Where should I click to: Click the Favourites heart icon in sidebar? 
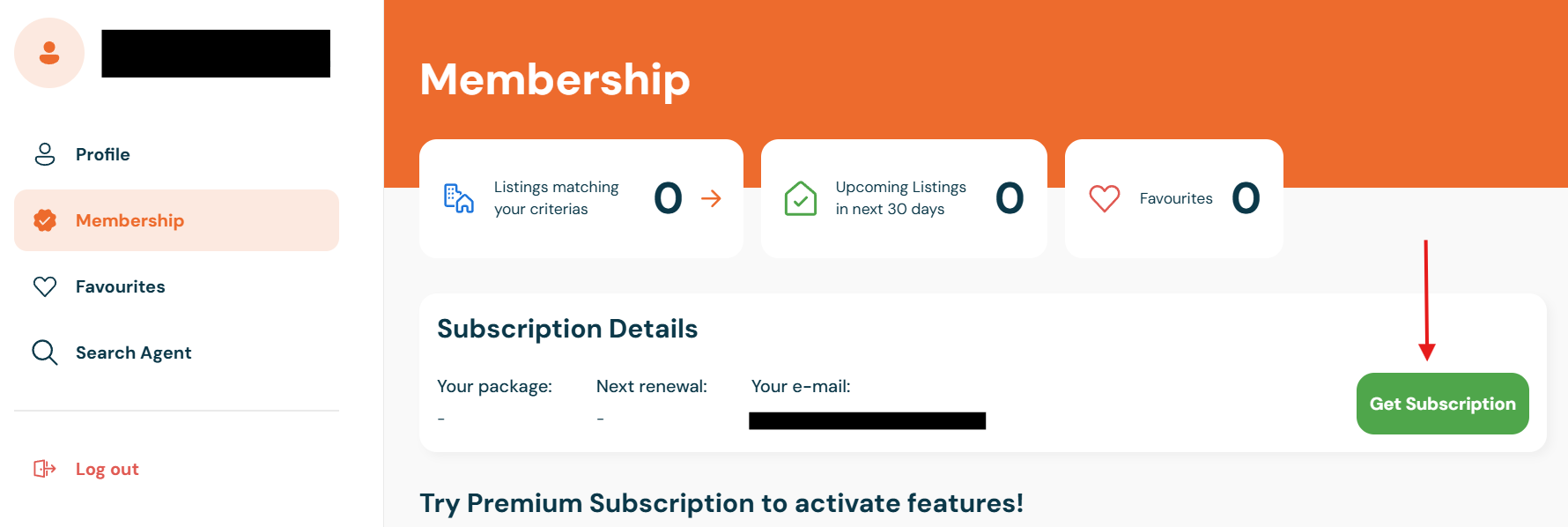pos(45,286)
